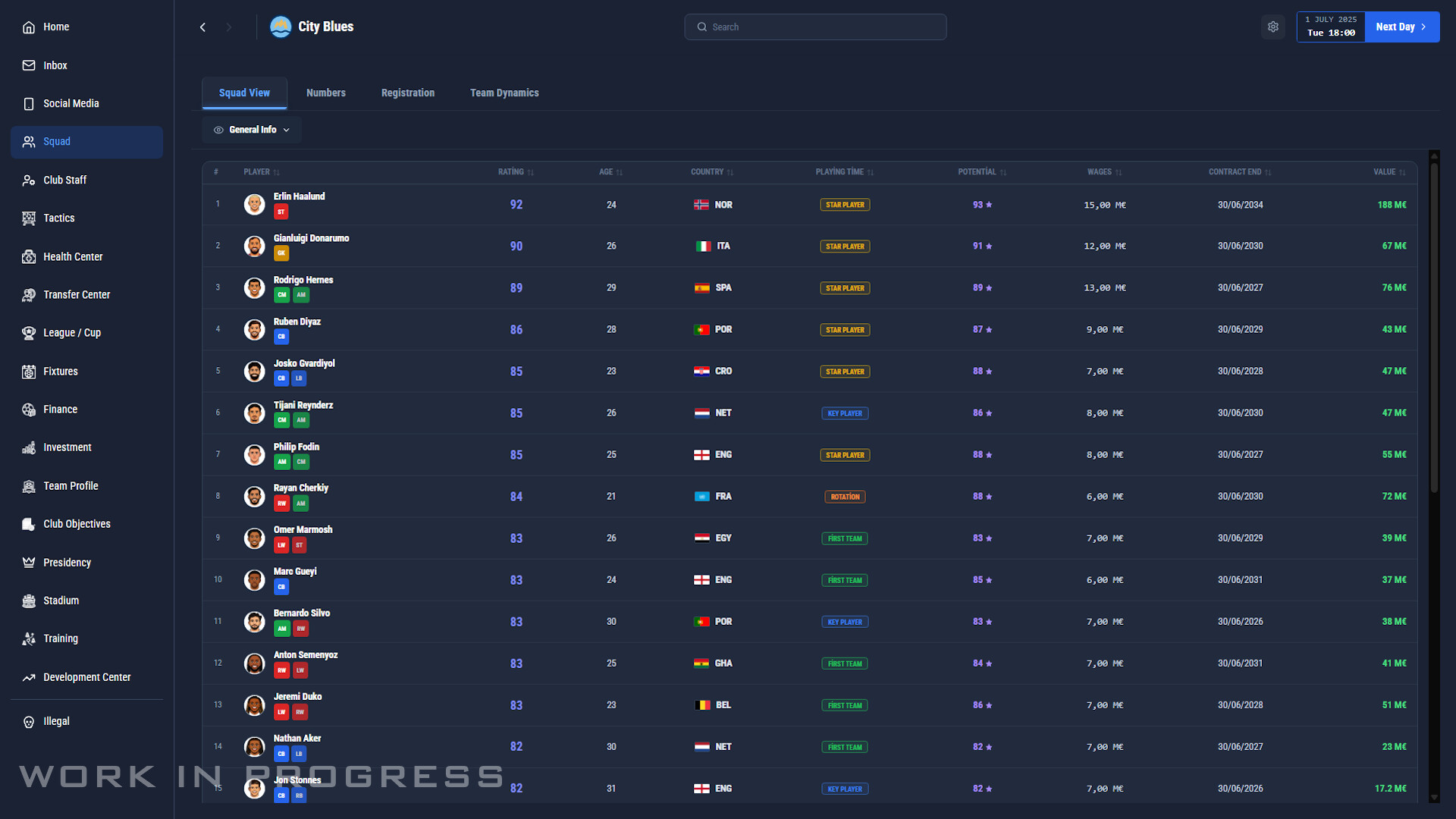Click the Search input field
1456x819 pixels.
(815, 27)
